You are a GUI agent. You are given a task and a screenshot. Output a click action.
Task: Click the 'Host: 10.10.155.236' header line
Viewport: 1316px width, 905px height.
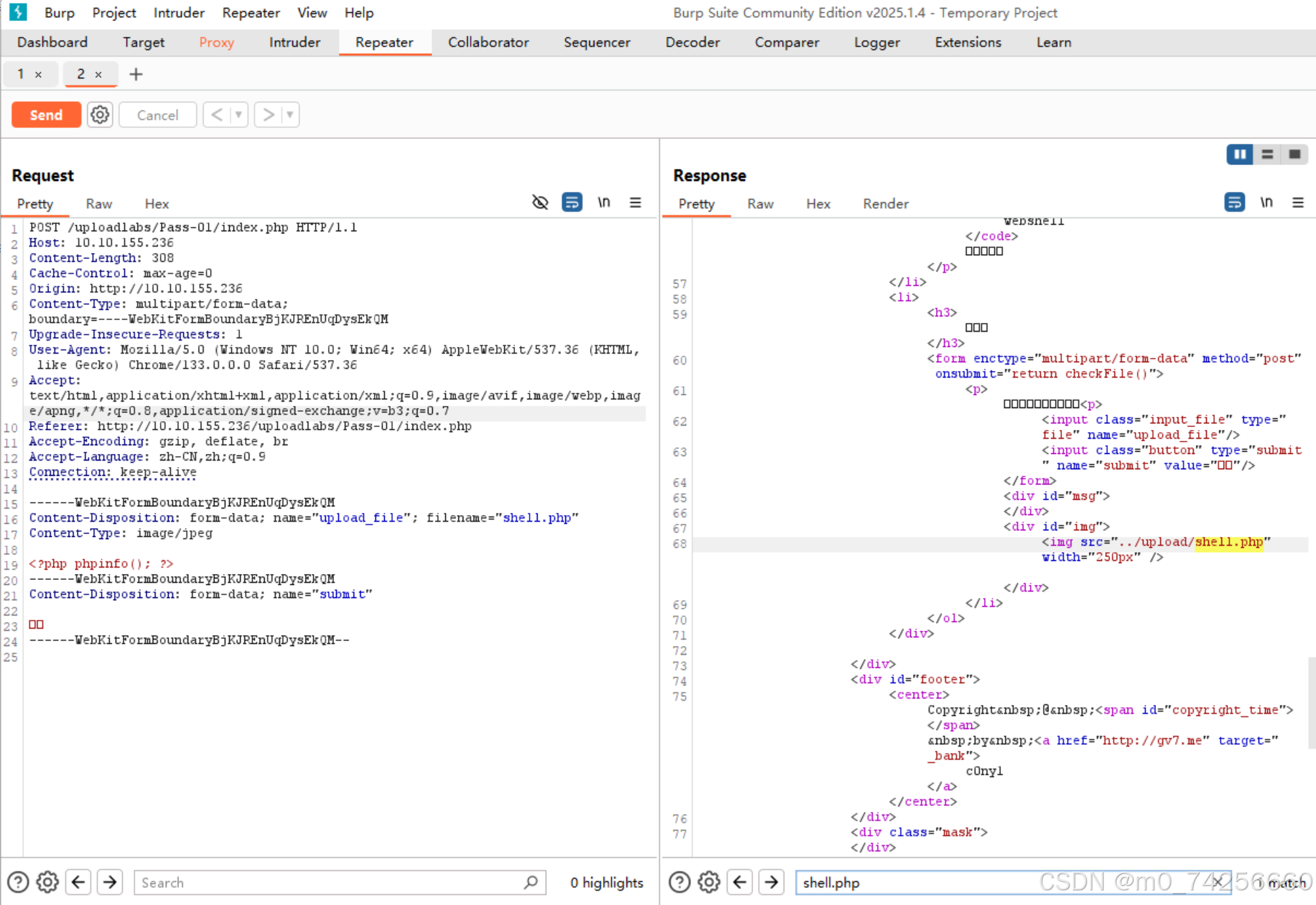click(101, 243)
